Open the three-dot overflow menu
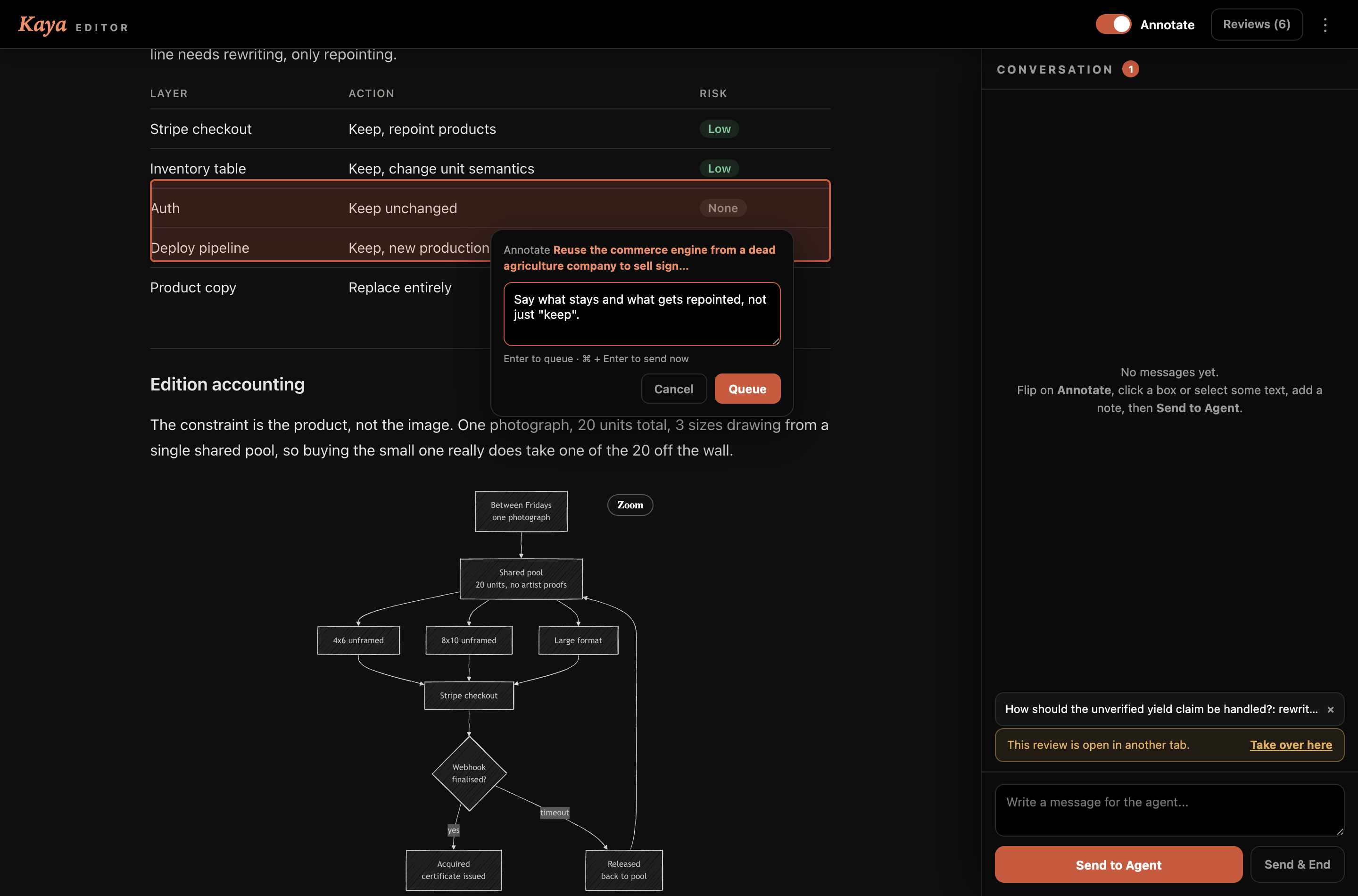Screen dimensions: 1358x896 pos(1325,25)
